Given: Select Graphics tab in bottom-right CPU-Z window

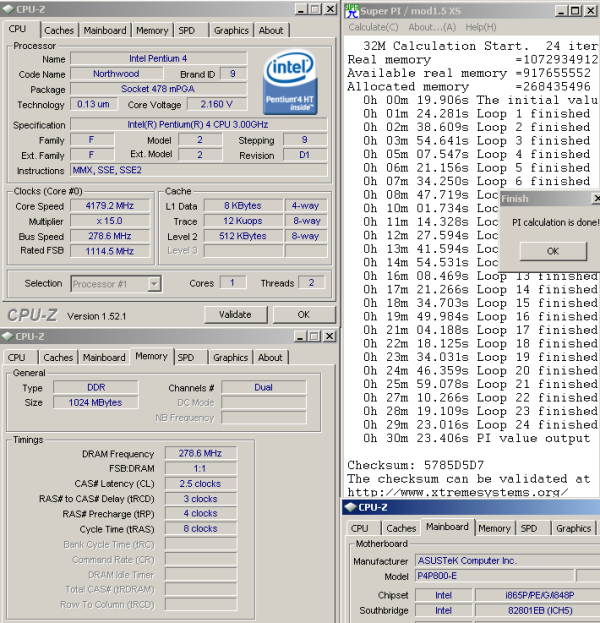Looking at the screenshot, I should click(574, 528).
